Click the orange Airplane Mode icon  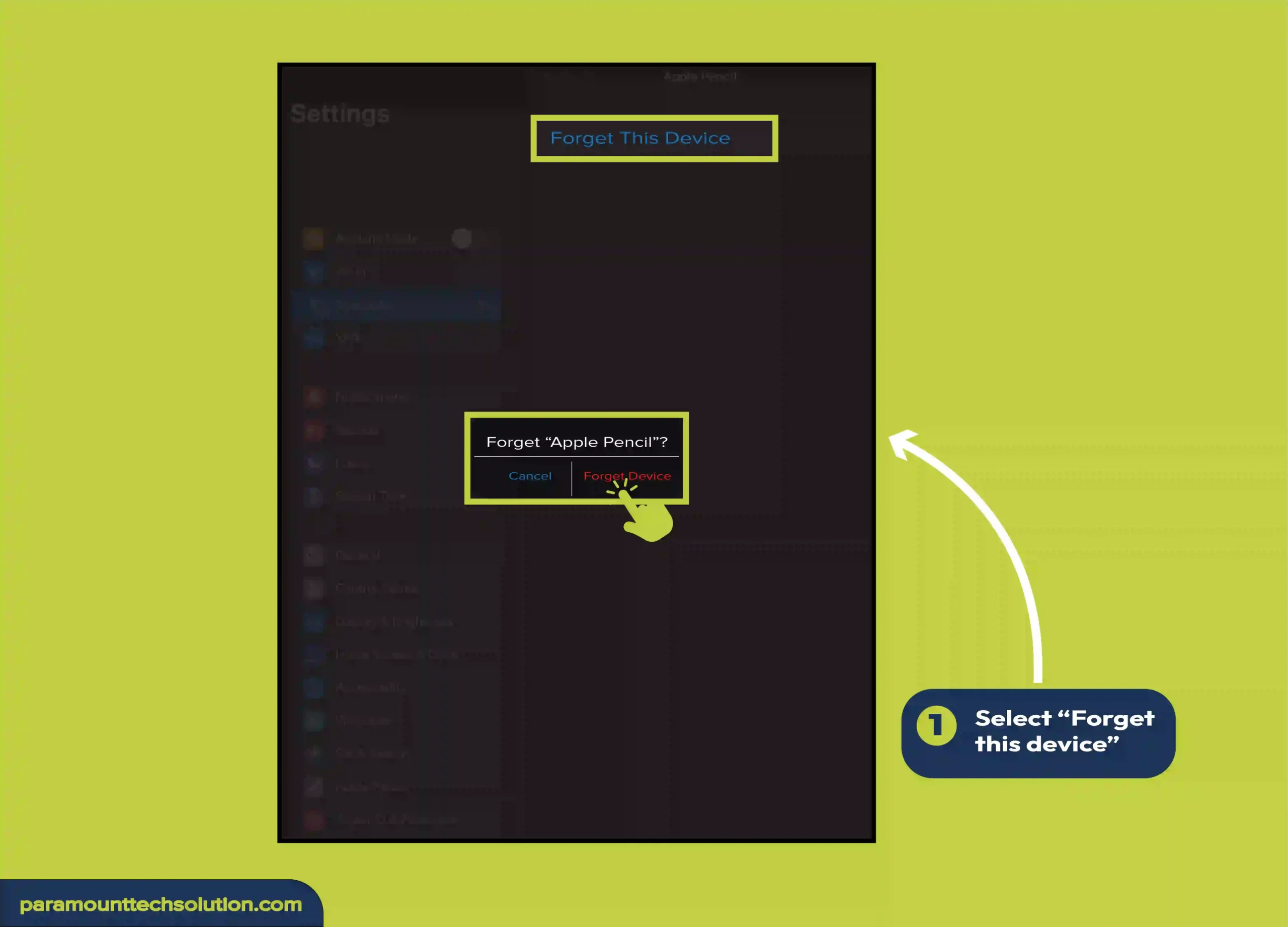pyautogui.click(x=313, y=238)
